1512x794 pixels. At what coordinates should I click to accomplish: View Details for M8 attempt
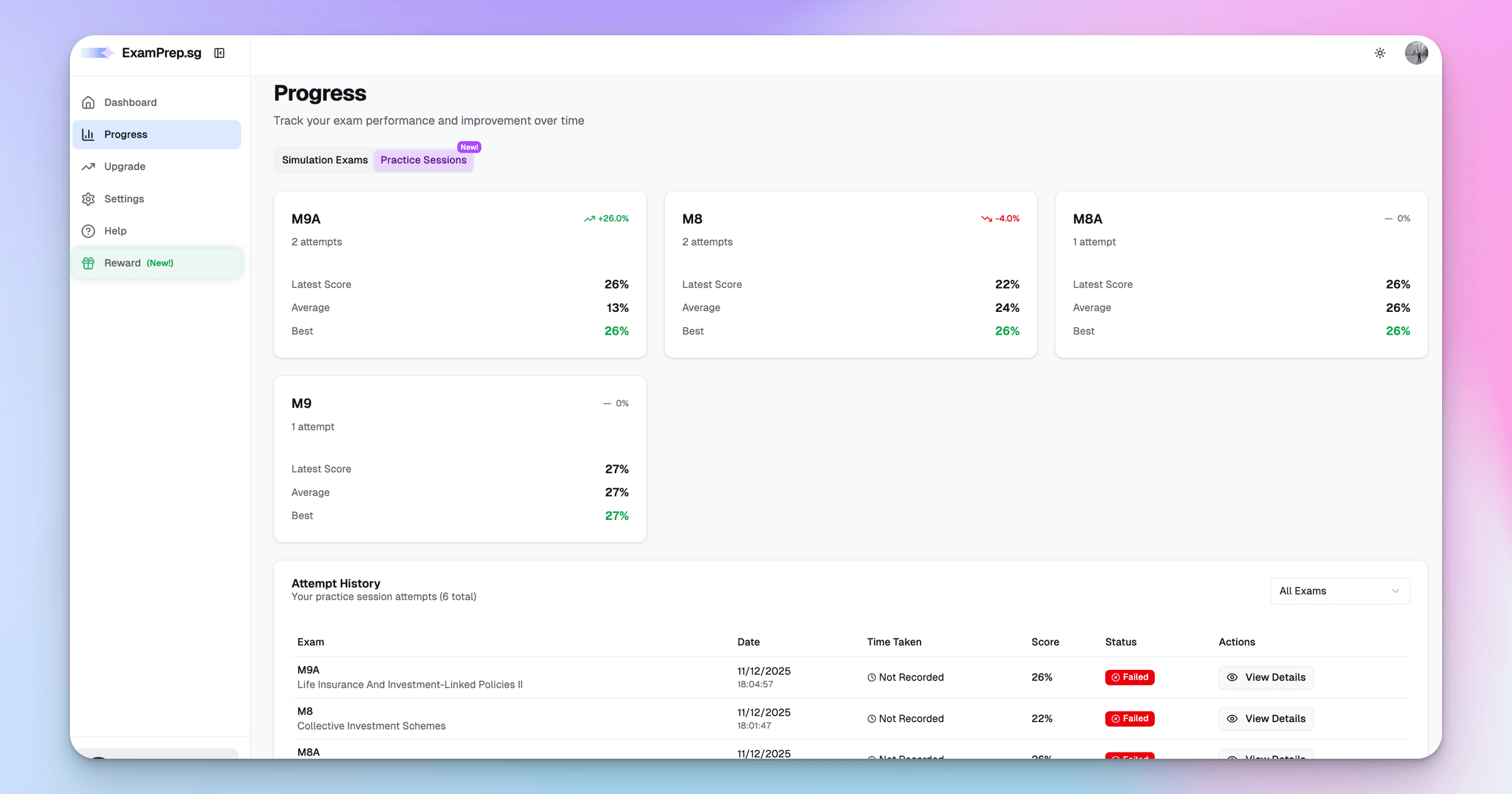[1266, 718]
